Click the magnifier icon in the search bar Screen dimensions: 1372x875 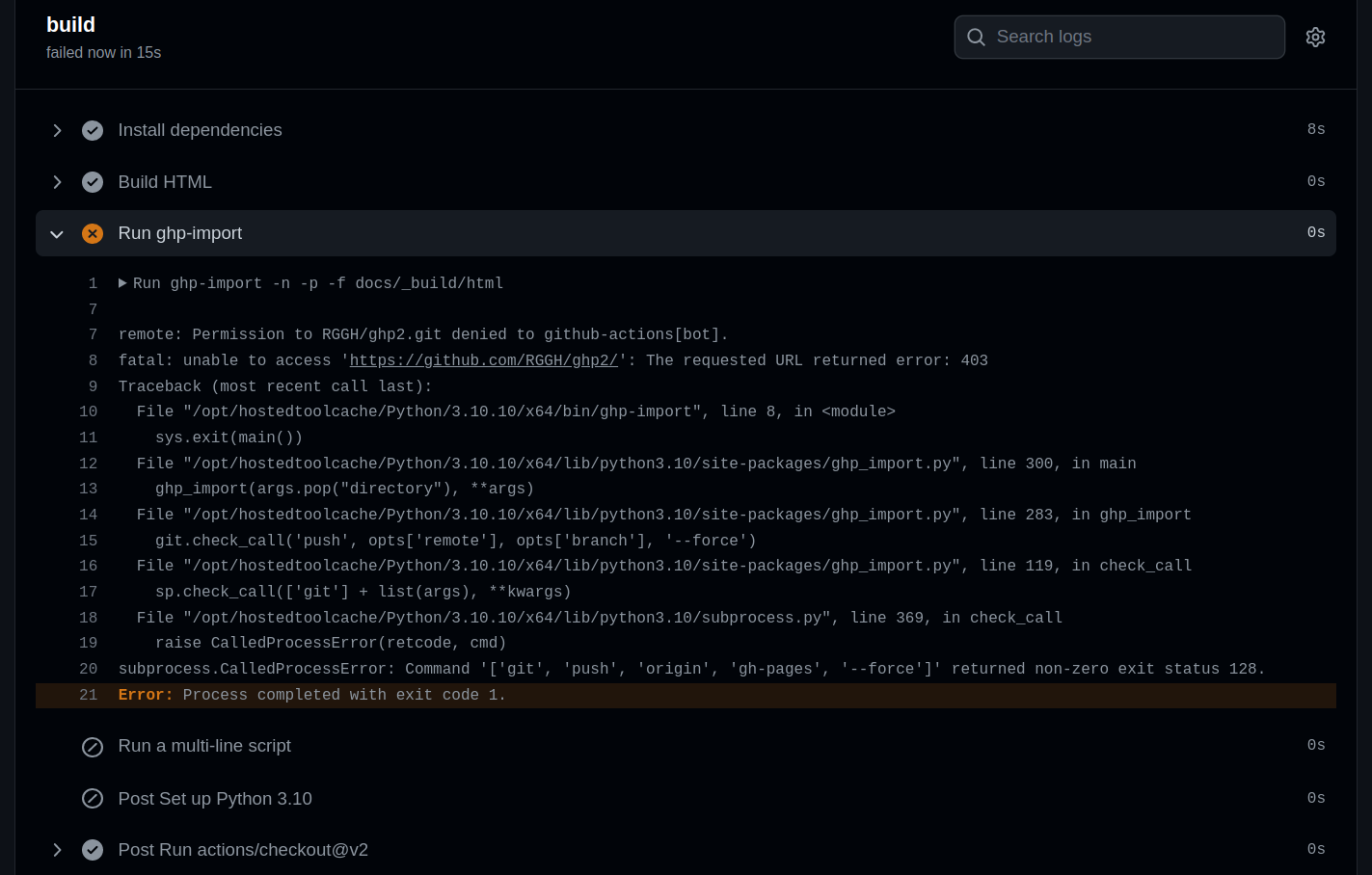(976, 37)
